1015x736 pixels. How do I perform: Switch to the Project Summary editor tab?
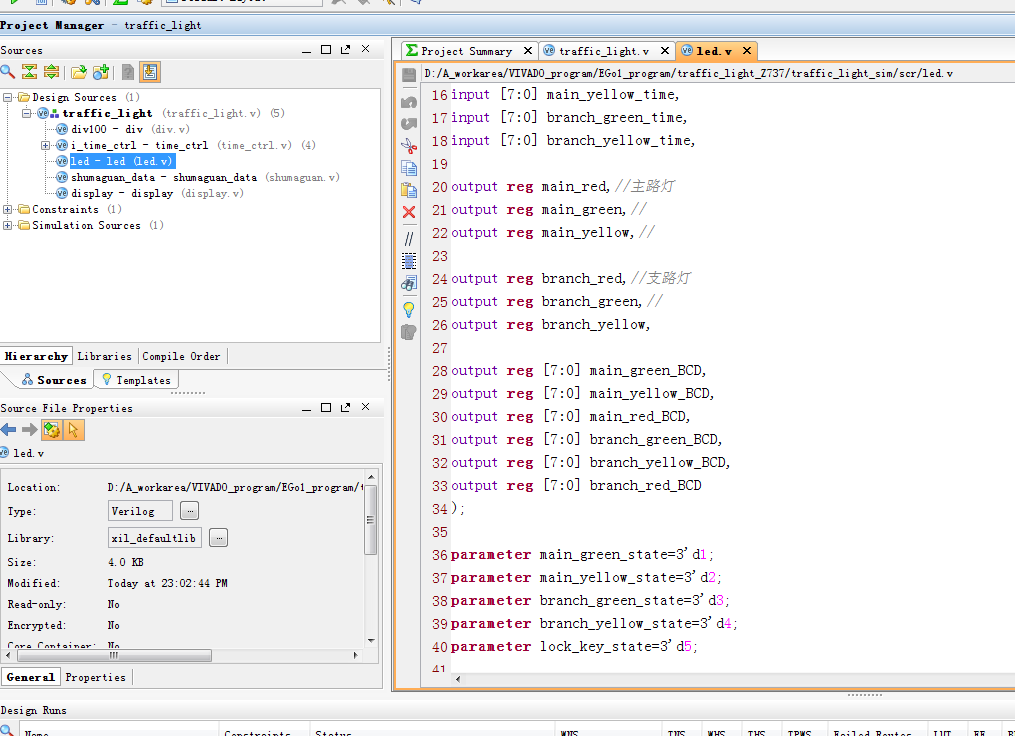point(466,51)
